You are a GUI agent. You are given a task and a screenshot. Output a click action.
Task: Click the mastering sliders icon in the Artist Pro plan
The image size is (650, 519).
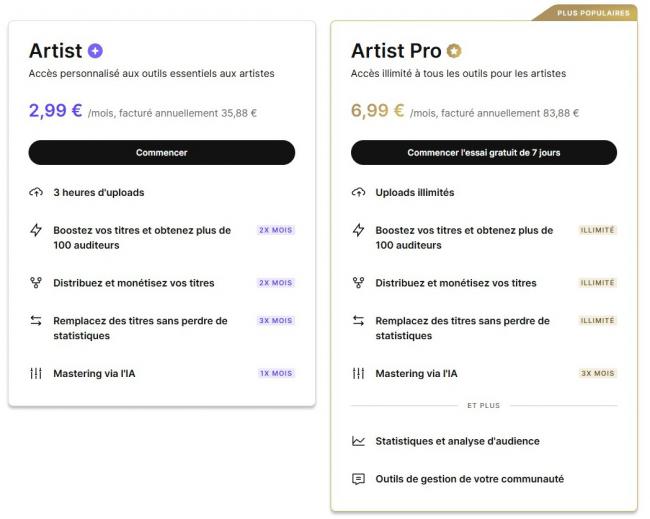(359, 373)
